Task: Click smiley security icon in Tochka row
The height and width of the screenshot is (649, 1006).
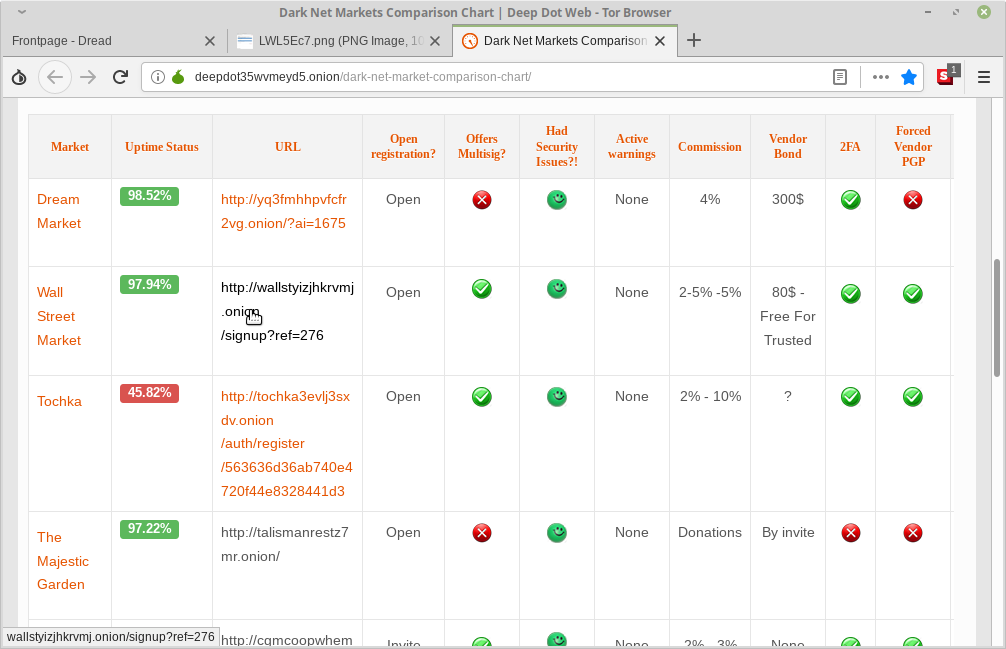Action: pos(557,396)
